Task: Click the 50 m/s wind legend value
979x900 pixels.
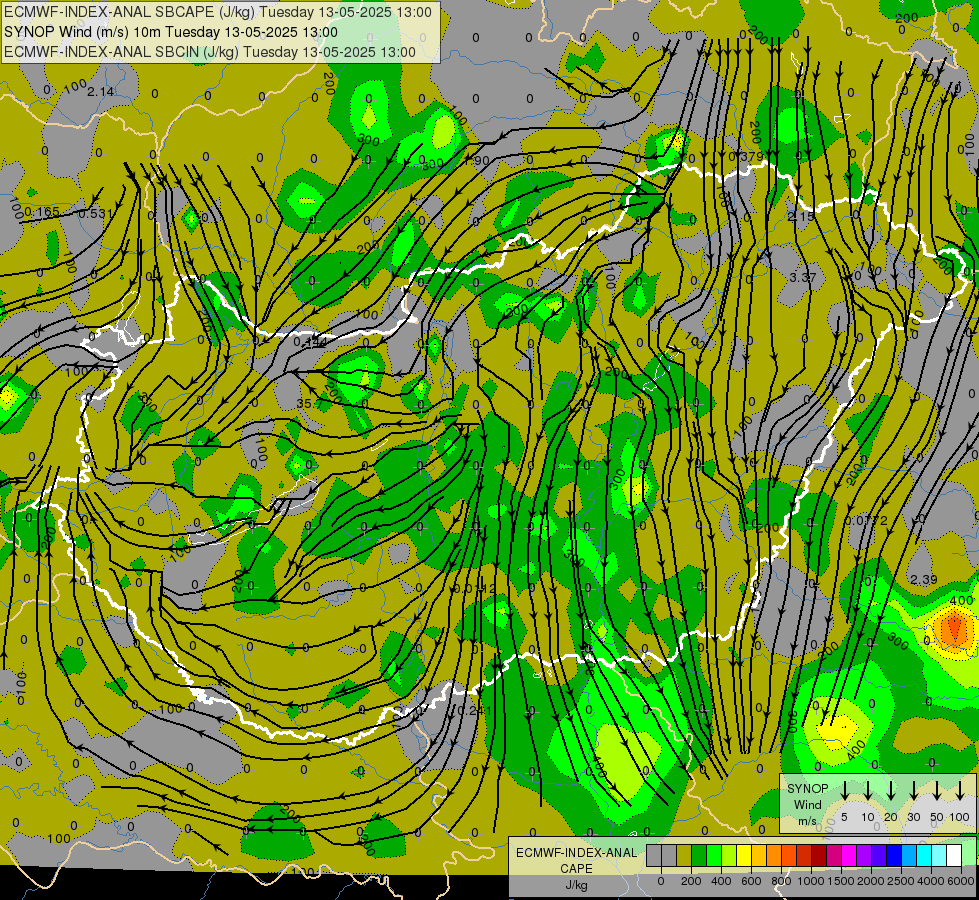Action: pos(937,817)
